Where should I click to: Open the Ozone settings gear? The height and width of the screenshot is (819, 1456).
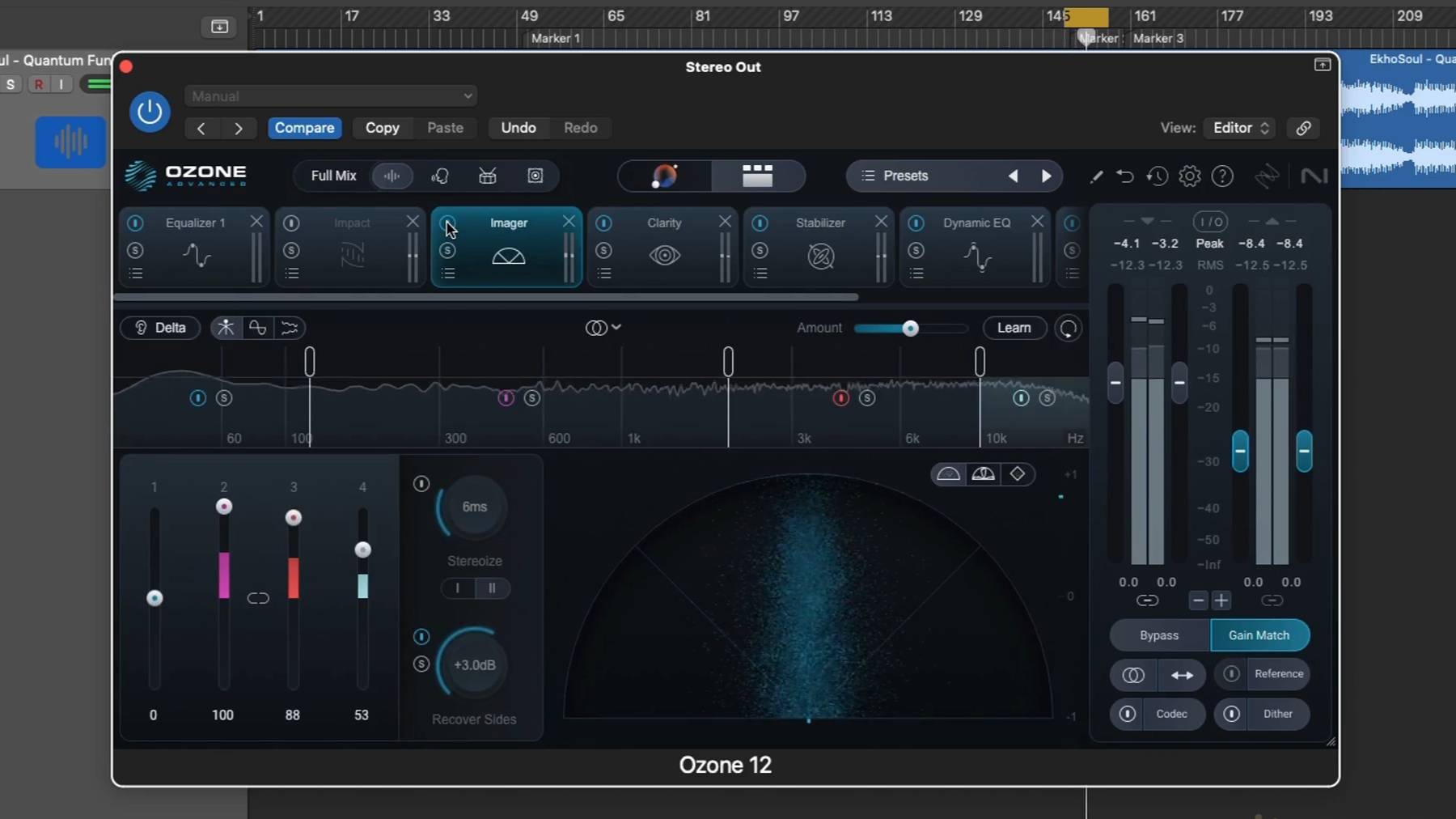click(1189, 176)
